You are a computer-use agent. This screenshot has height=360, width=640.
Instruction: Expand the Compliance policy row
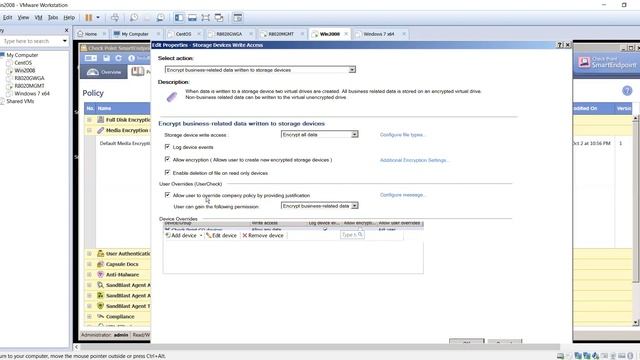coord(89,316)
